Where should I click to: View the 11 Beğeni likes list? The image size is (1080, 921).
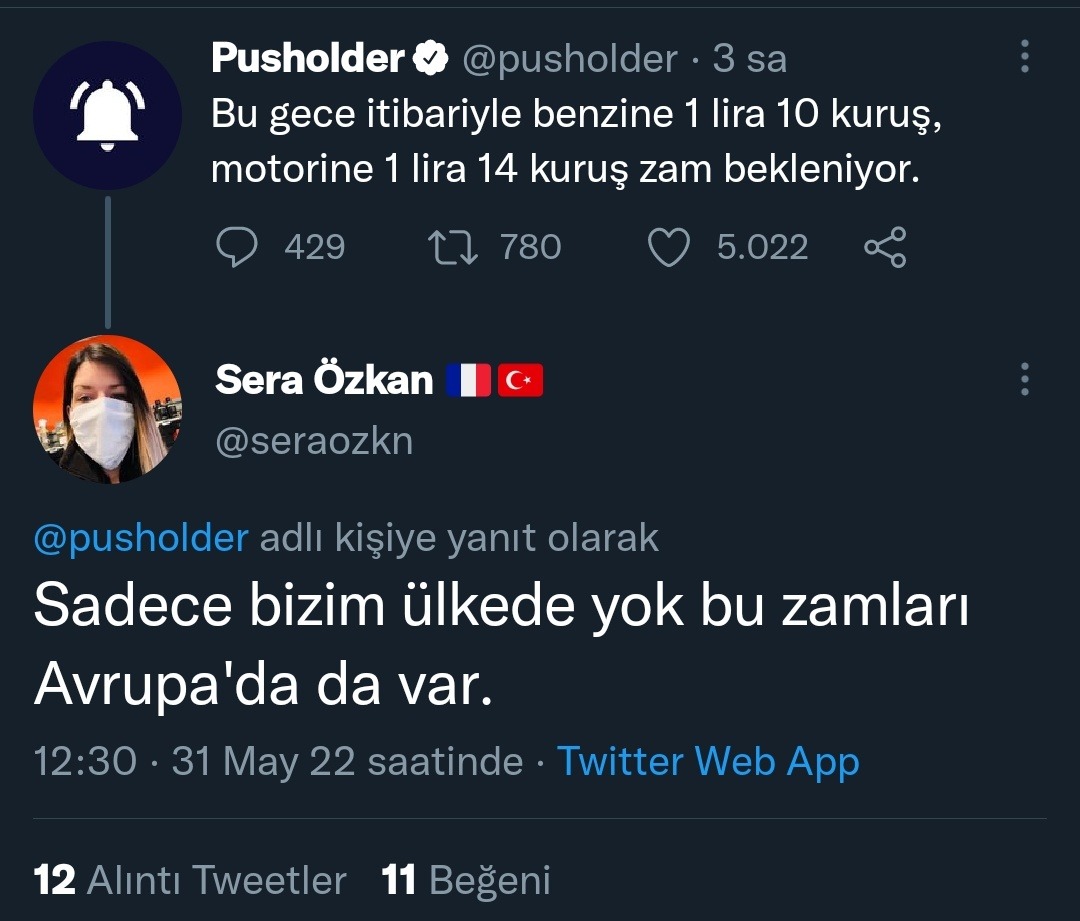[x=466, y=880]
